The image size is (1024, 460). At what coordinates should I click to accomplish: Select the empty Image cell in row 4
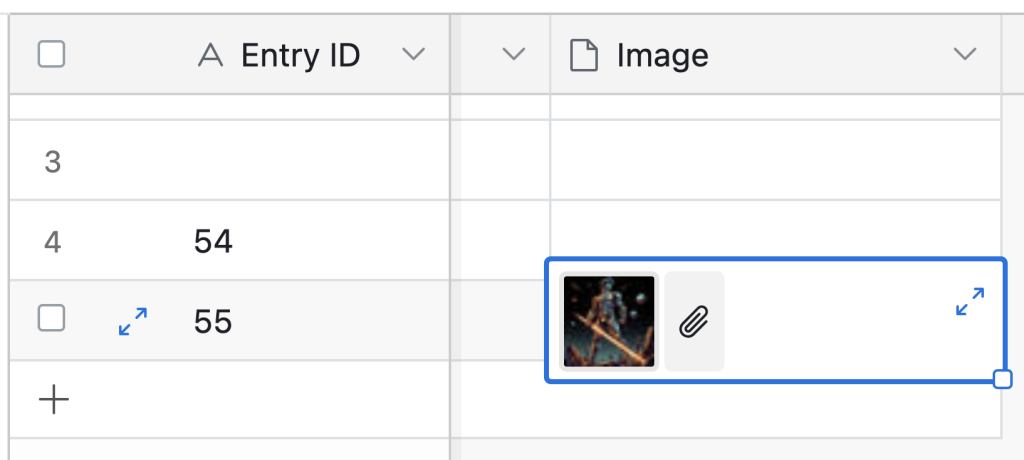775,230
